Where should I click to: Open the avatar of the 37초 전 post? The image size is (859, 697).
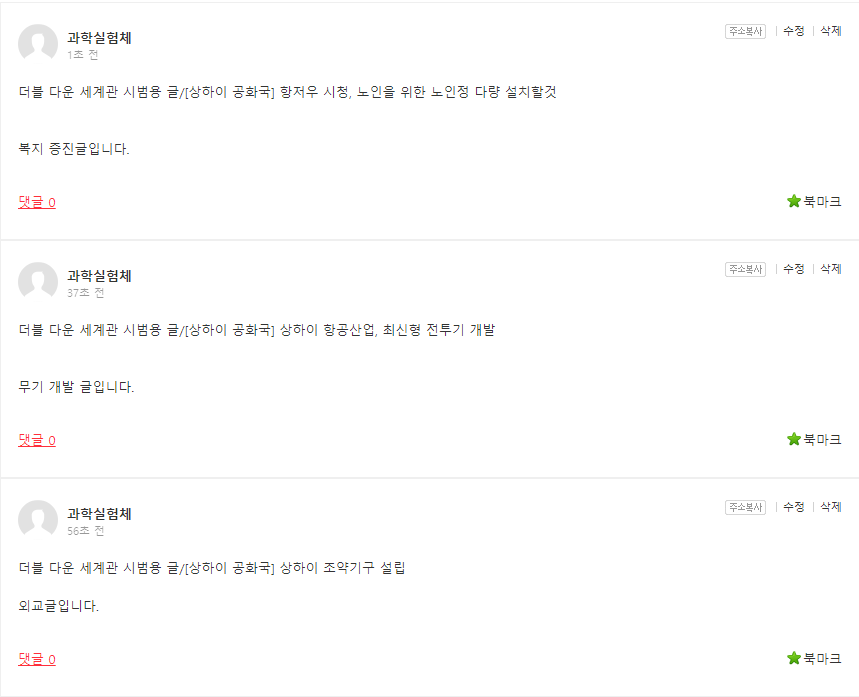tap(38, 282)
